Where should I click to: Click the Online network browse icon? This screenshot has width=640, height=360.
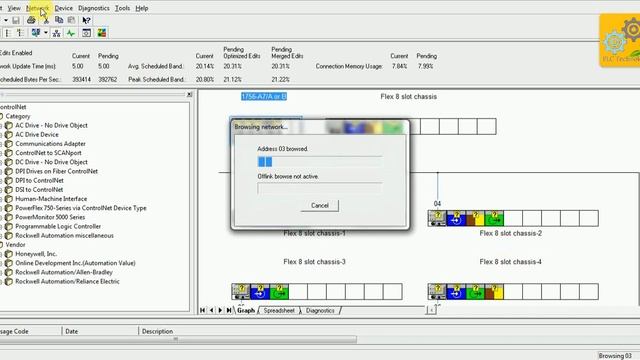(x=36, y=33)
